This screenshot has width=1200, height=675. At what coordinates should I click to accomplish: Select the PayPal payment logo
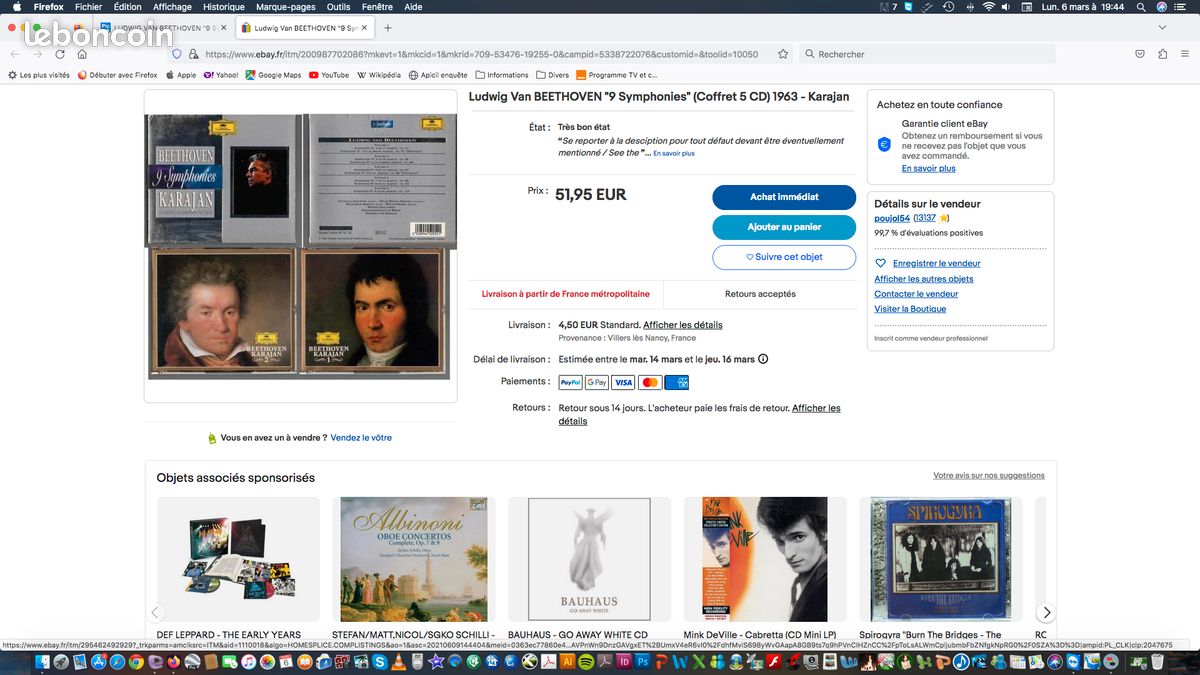click(571, 382)
